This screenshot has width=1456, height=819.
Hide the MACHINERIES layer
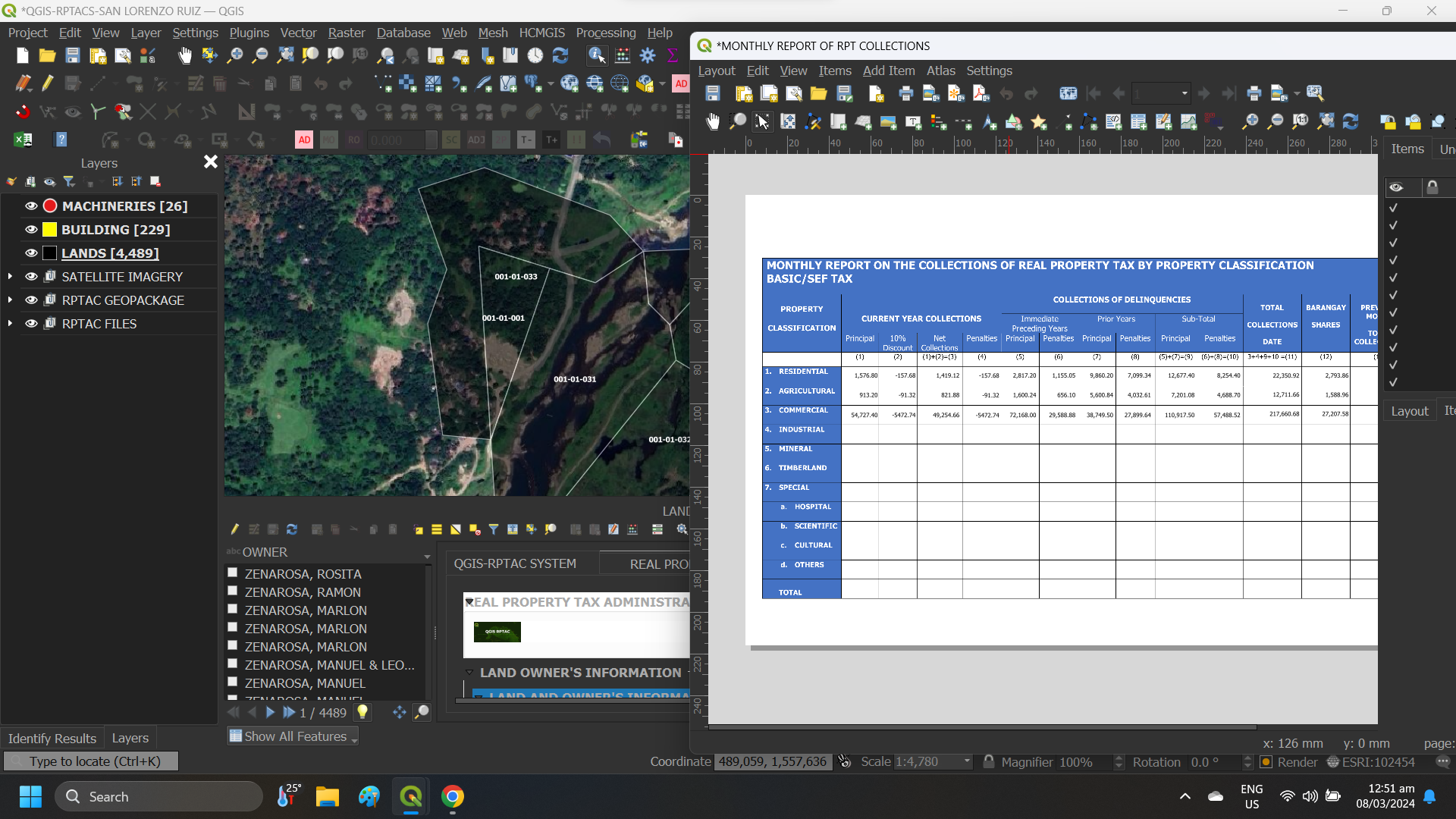coord(30,206)
